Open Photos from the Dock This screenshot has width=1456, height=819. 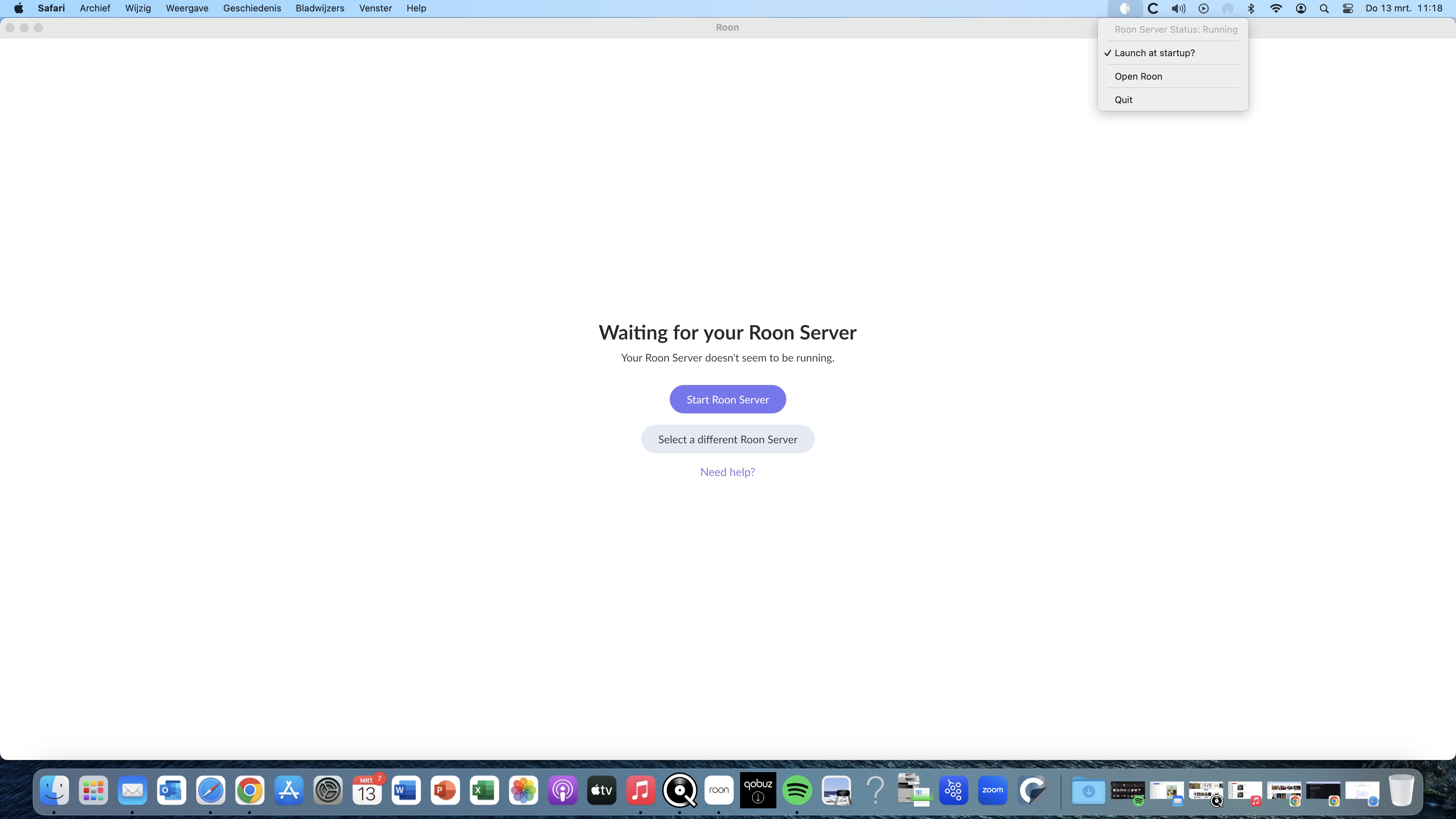click(523, 789)
